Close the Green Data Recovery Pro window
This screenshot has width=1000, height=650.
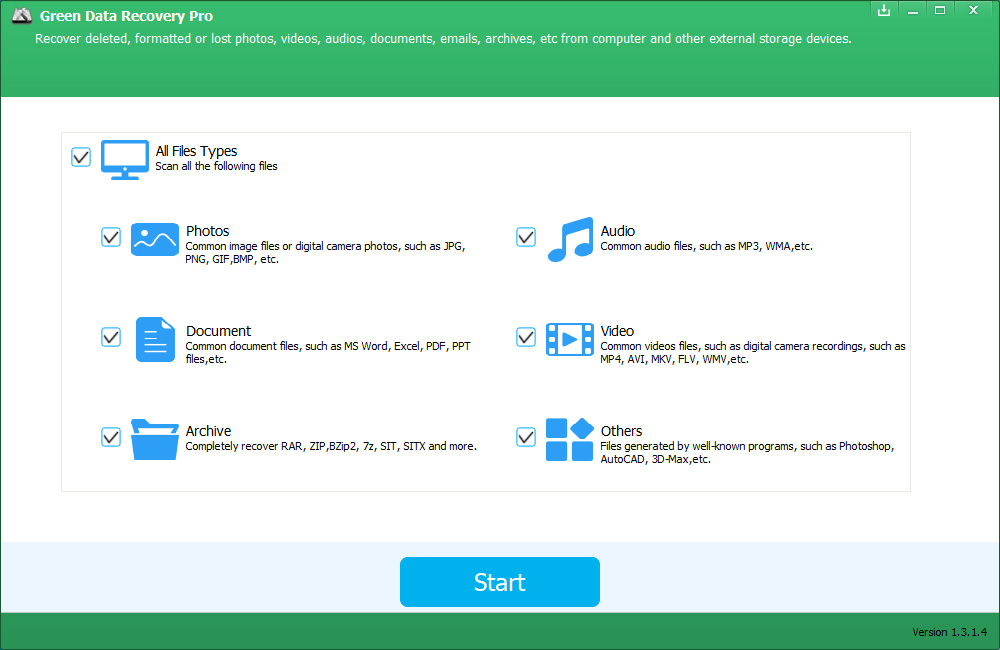[971, 10]
